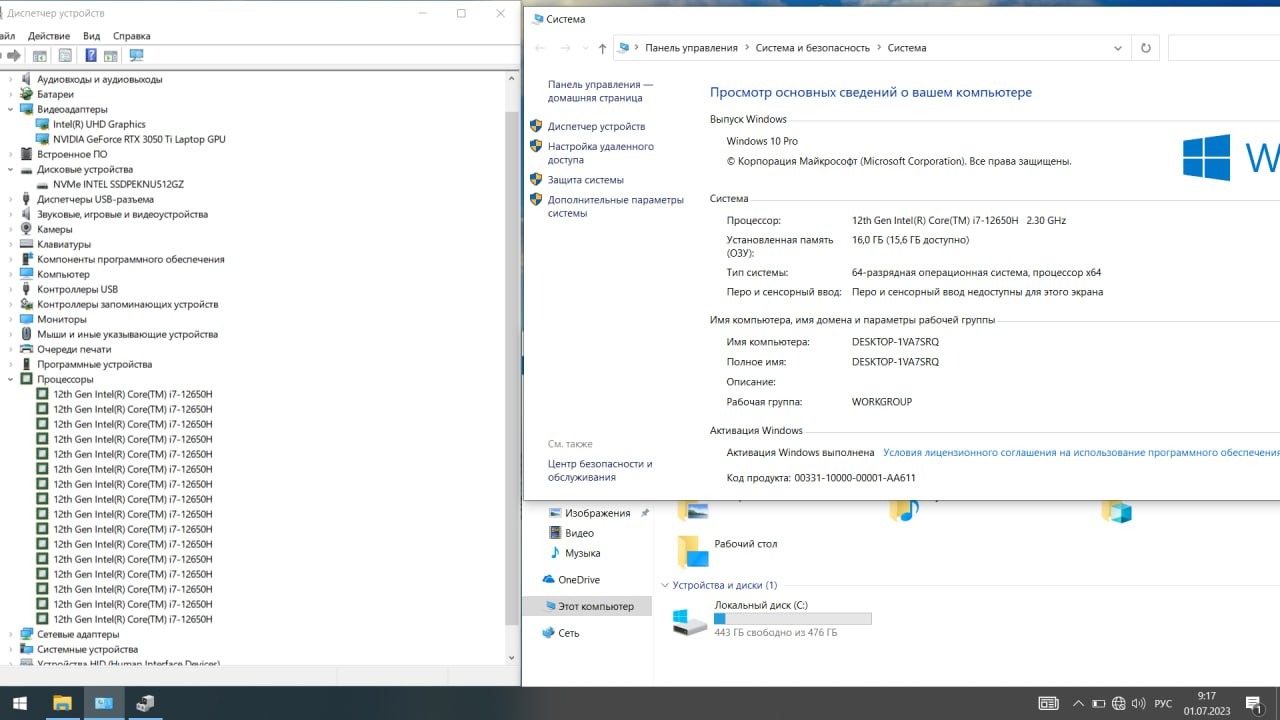Screen dimensions: 1280x720
Task: Click the show/hide action pane toolbar icon
Action: [111, 56]
